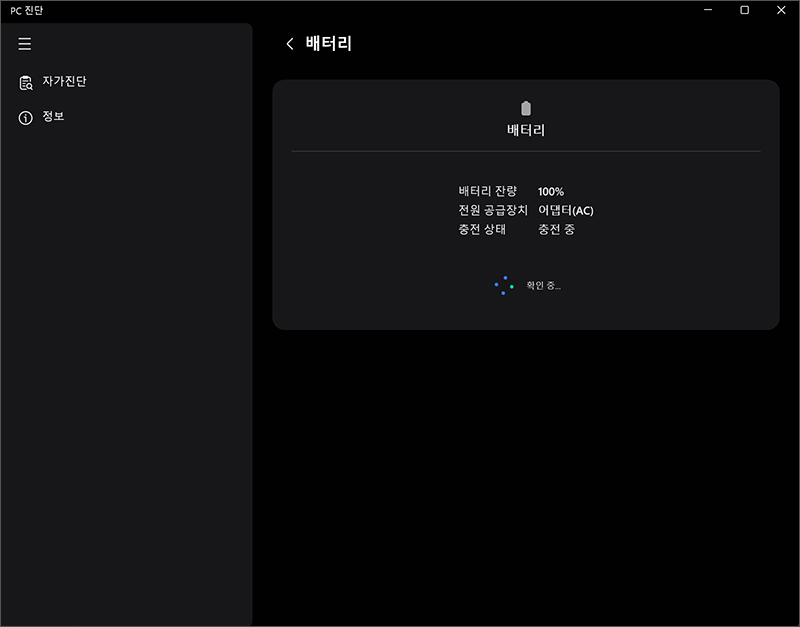This screenshot has width=800, height=627.
Task: Select the 어댑터(AC) power supply text
Action: pyautogui.click(x=566, y=211)
